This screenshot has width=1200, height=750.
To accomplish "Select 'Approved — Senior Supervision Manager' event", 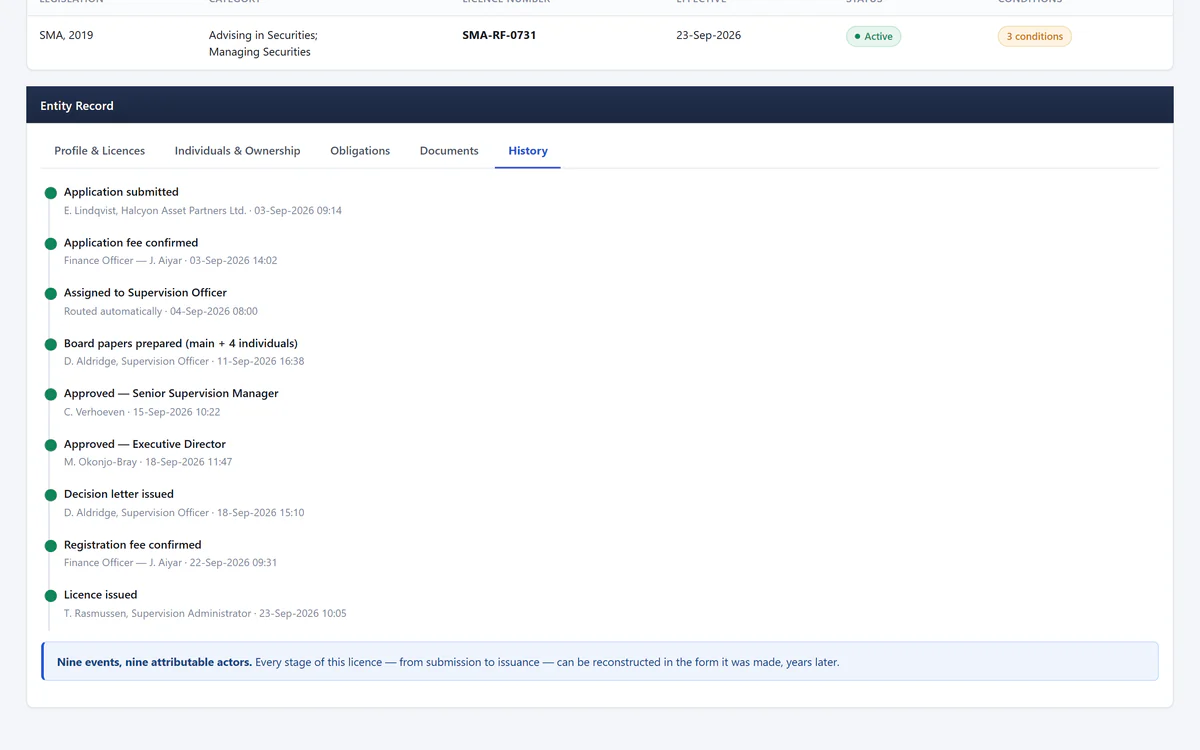I will pyautogui.click(x=171, y=394).
